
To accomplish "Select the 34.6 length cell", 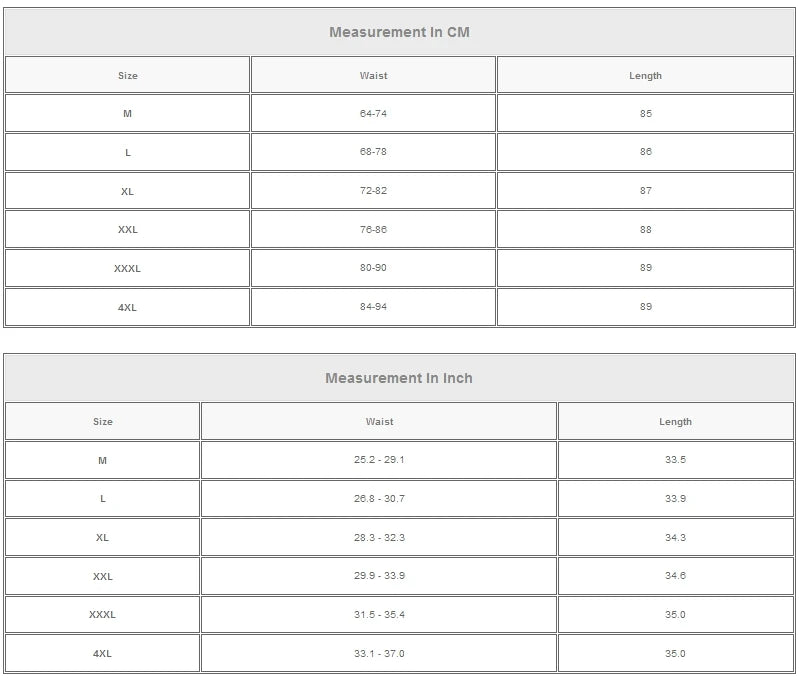I will [675, 576].
